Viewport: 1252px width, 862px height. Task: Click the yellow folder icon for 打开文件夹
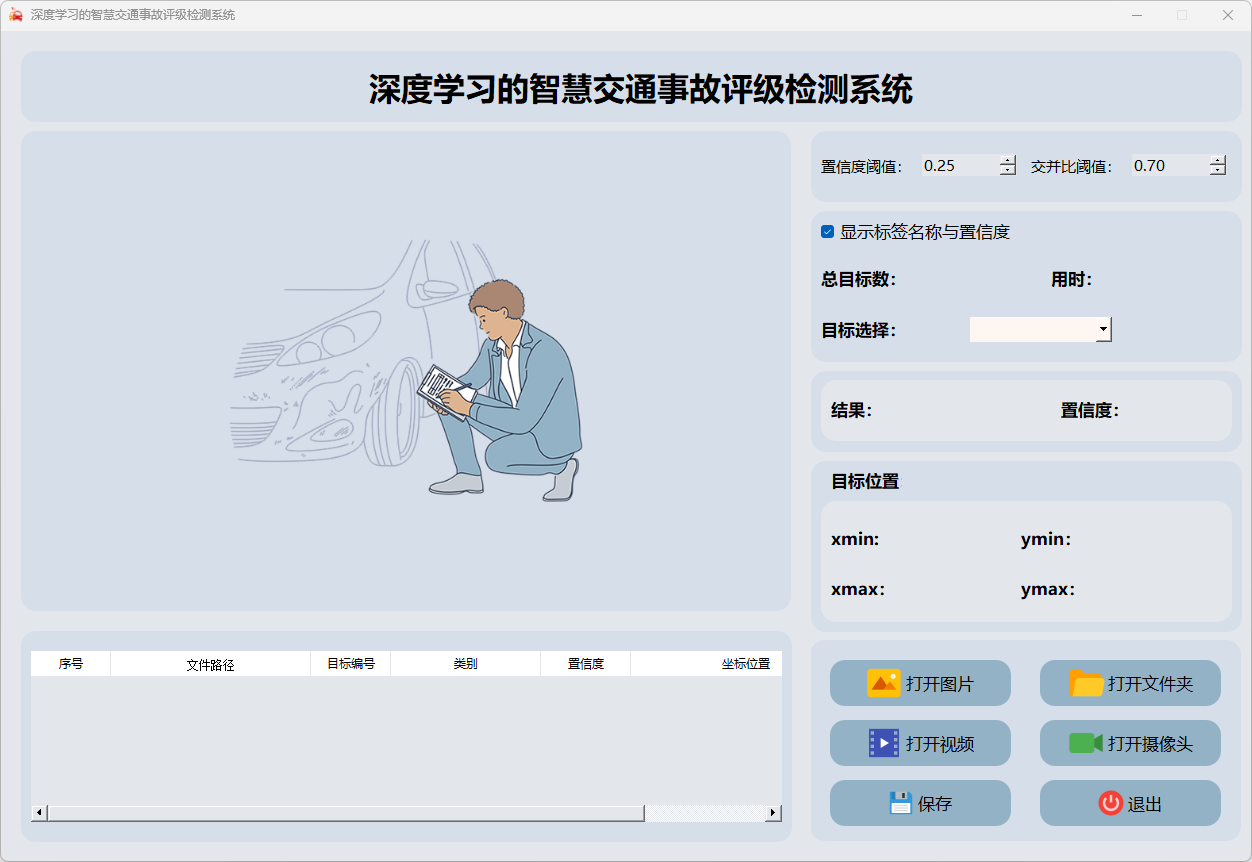point(1086,683)
